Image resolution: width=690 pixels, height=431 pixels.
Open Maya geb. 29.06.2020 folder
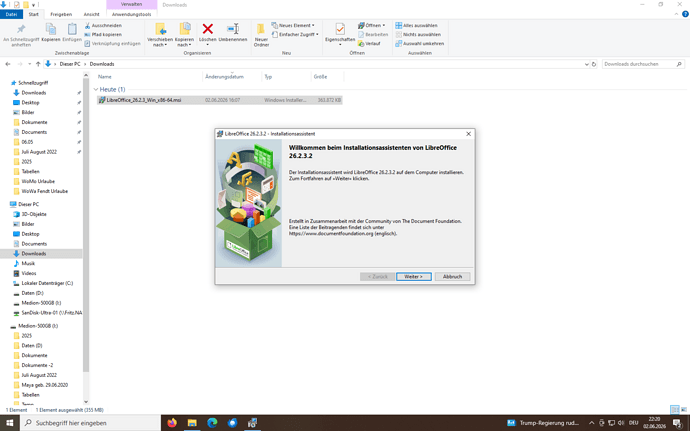tap(44, 385)
